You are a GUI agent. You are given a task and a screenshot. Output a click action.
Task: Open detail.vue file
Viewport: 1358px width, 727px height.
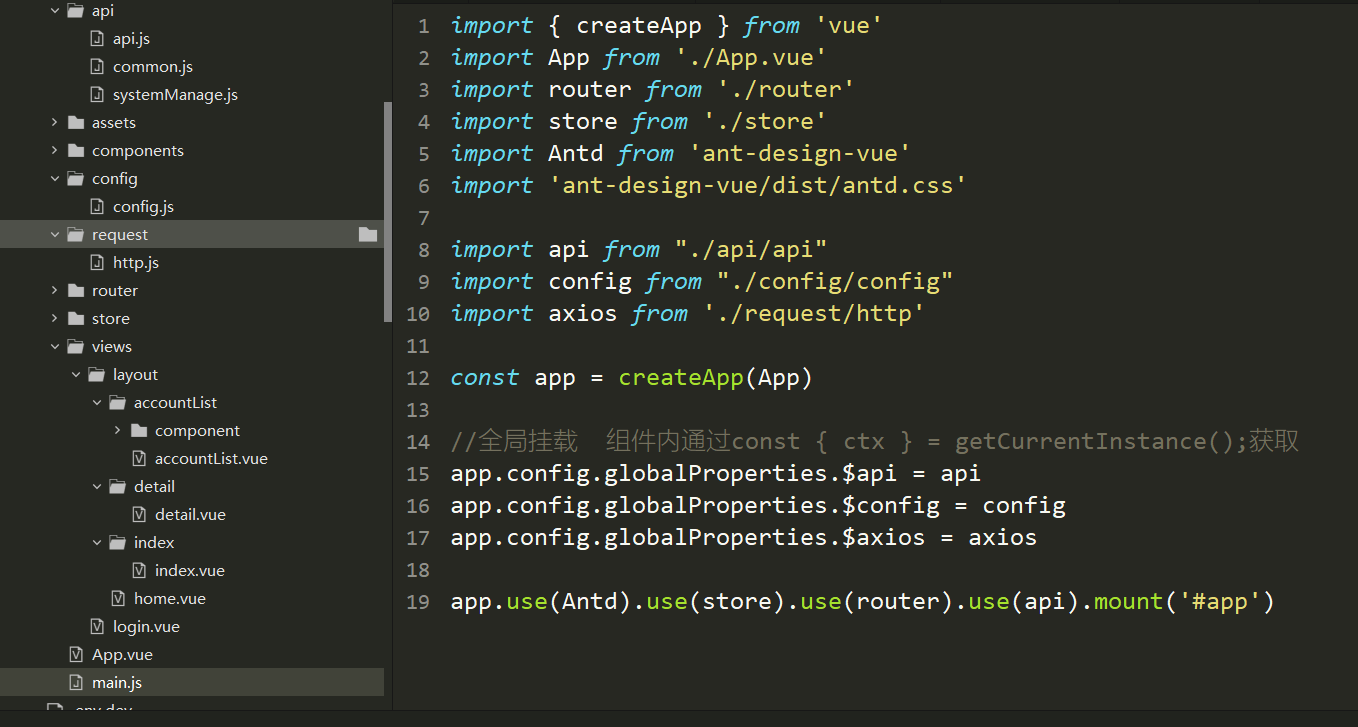tap(190, 515)
